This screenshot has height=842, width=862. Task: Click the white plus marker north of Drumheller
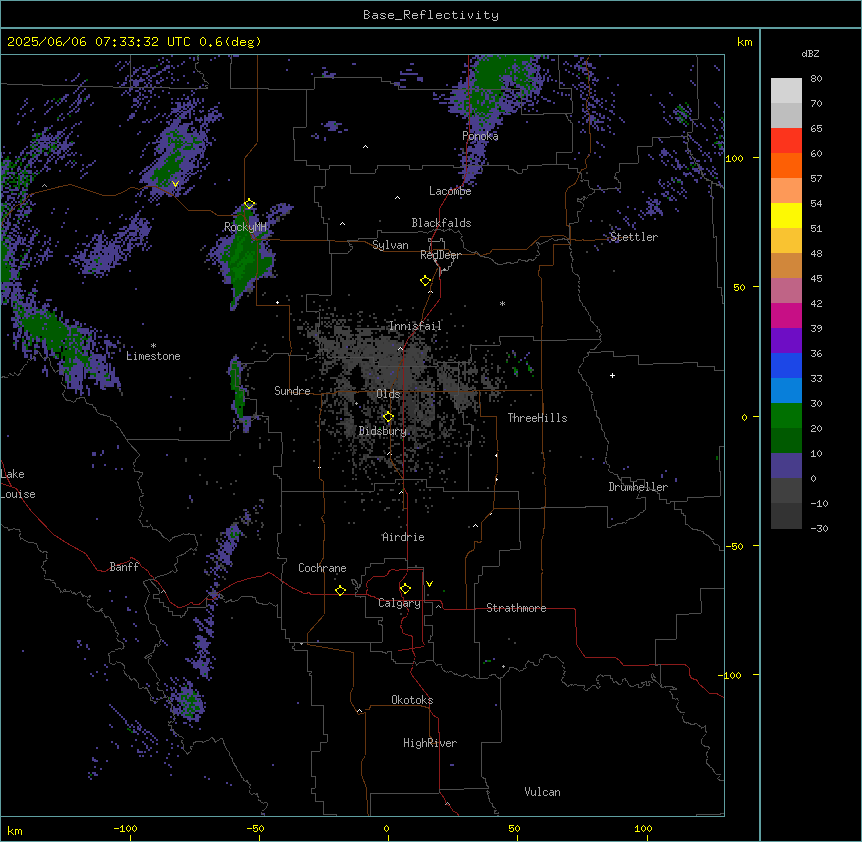pos(612,375)
